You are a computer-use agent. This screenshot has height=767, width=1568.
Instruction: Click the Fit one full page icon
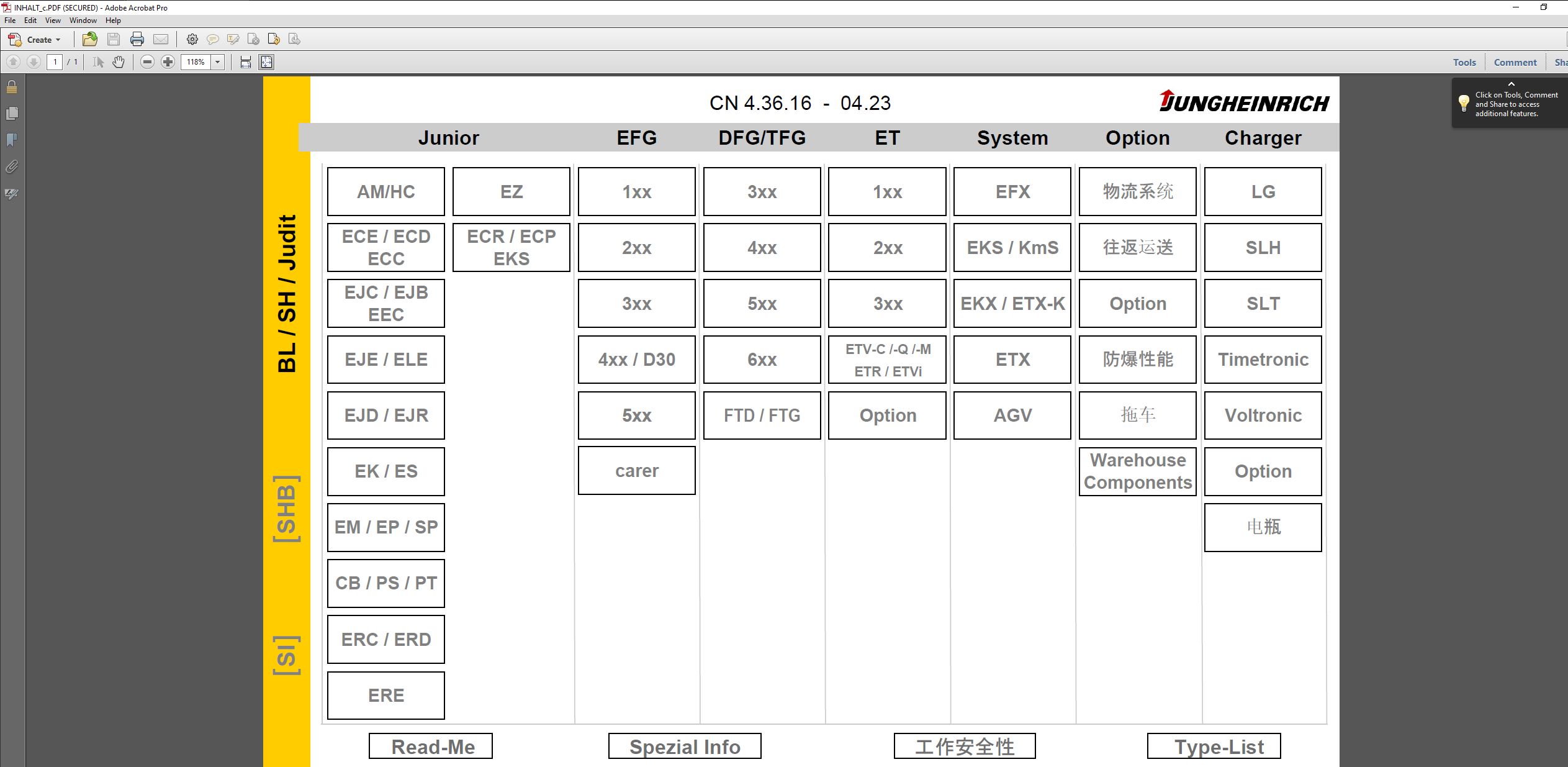(266, 62)
